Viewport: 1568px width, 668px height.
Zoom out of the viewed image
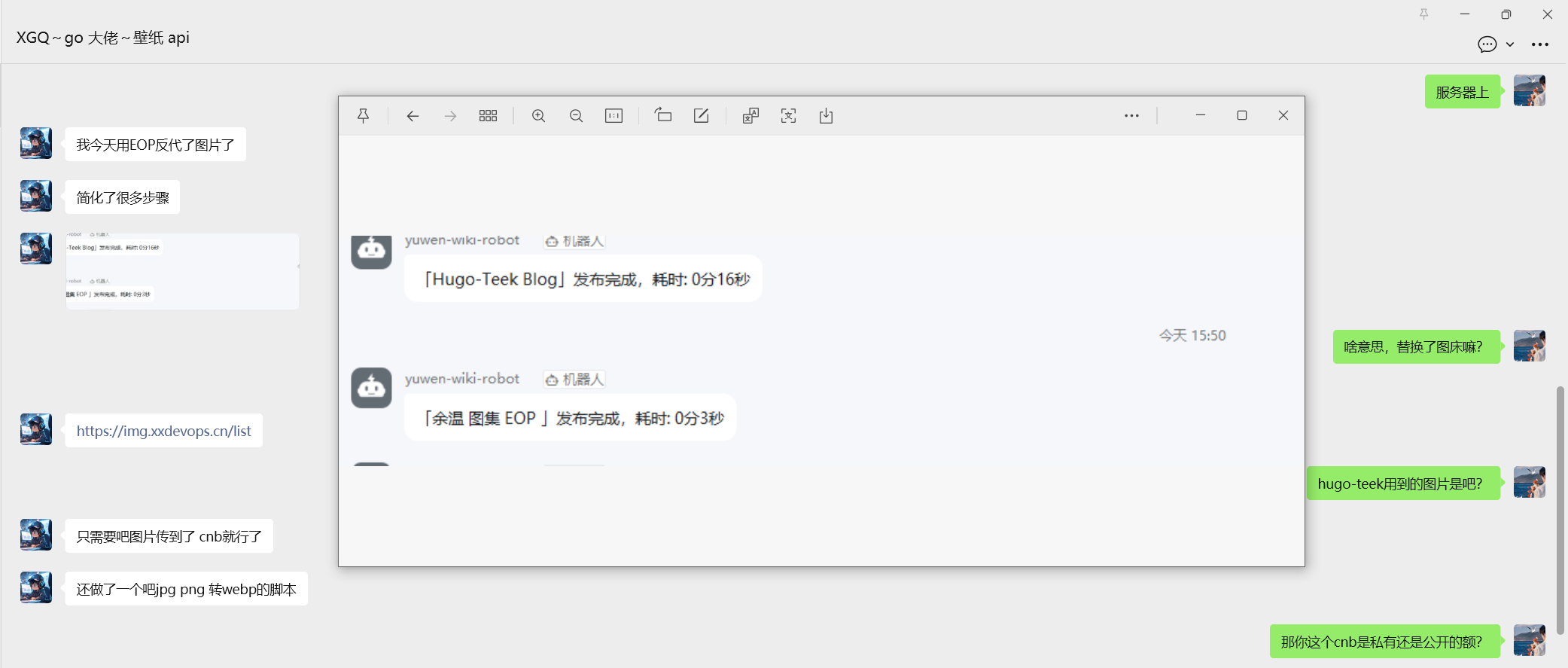coord(576,116)
